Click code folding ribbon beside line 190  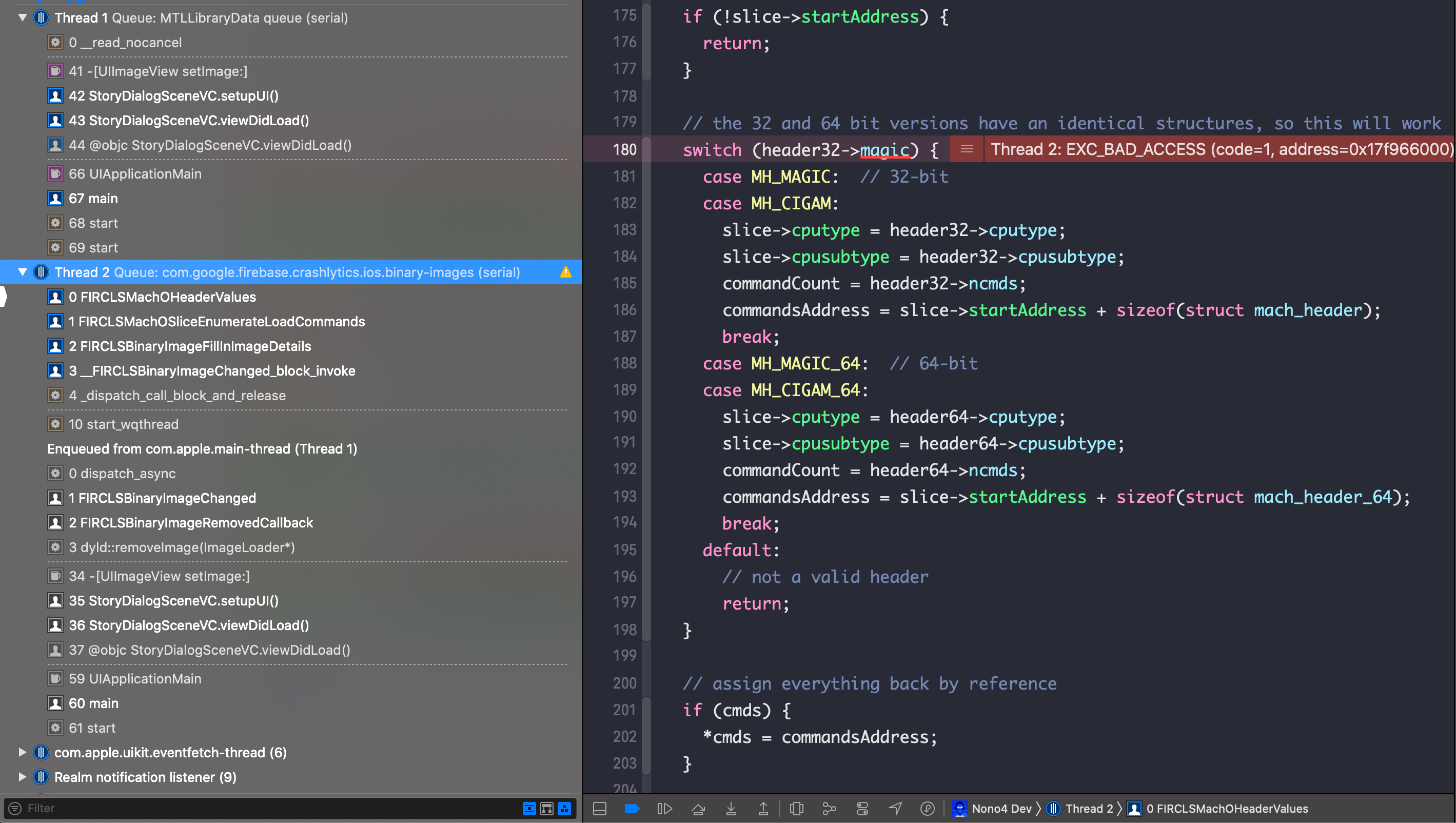coord(646,417)
